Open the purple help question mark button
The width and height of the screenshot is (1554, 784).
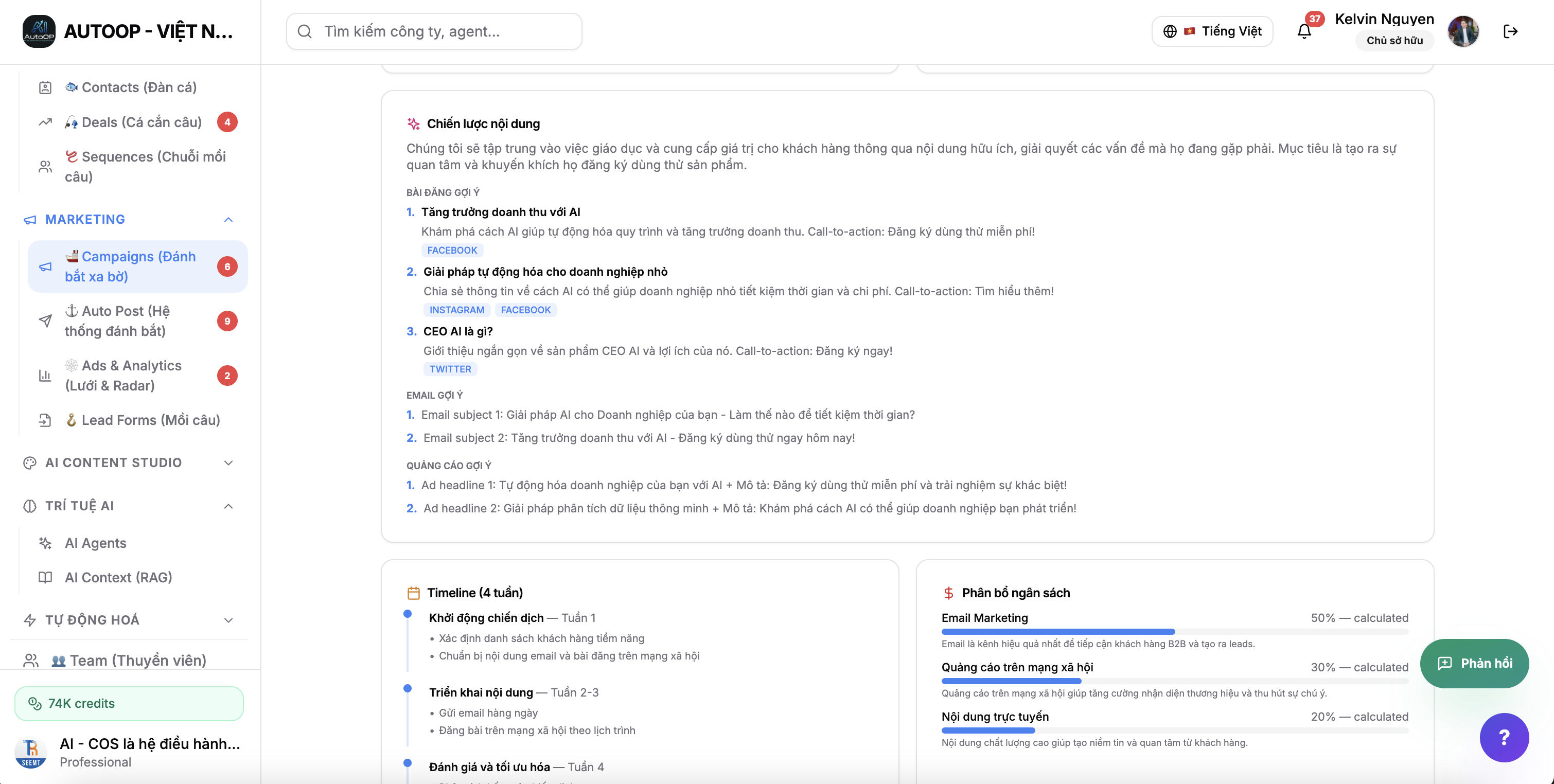pos(1504,737)
